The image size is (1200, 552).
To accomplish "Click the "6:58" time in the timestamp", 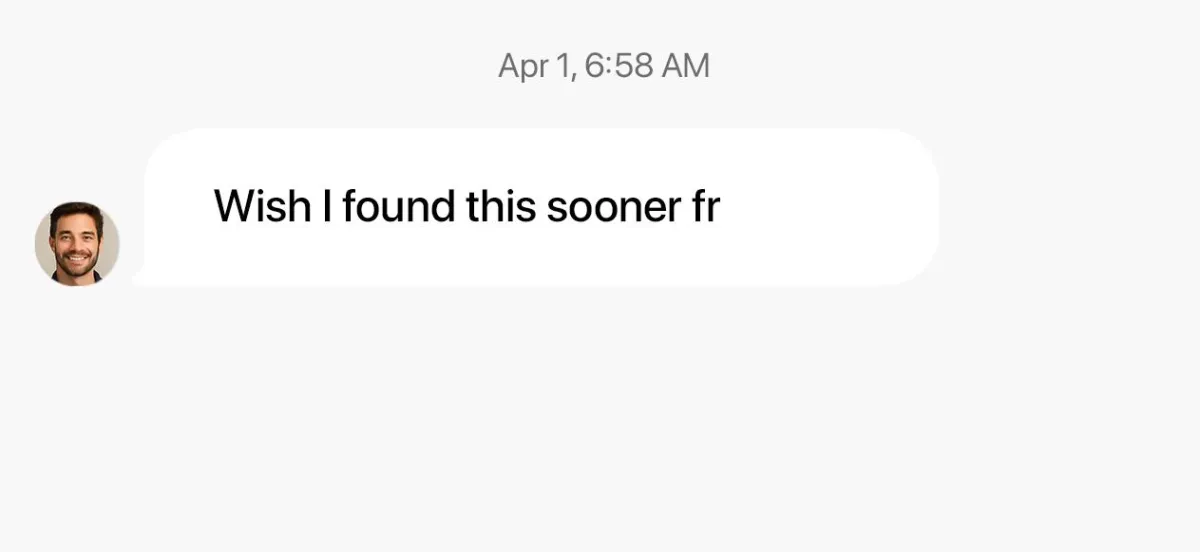I will click(616, 66).
